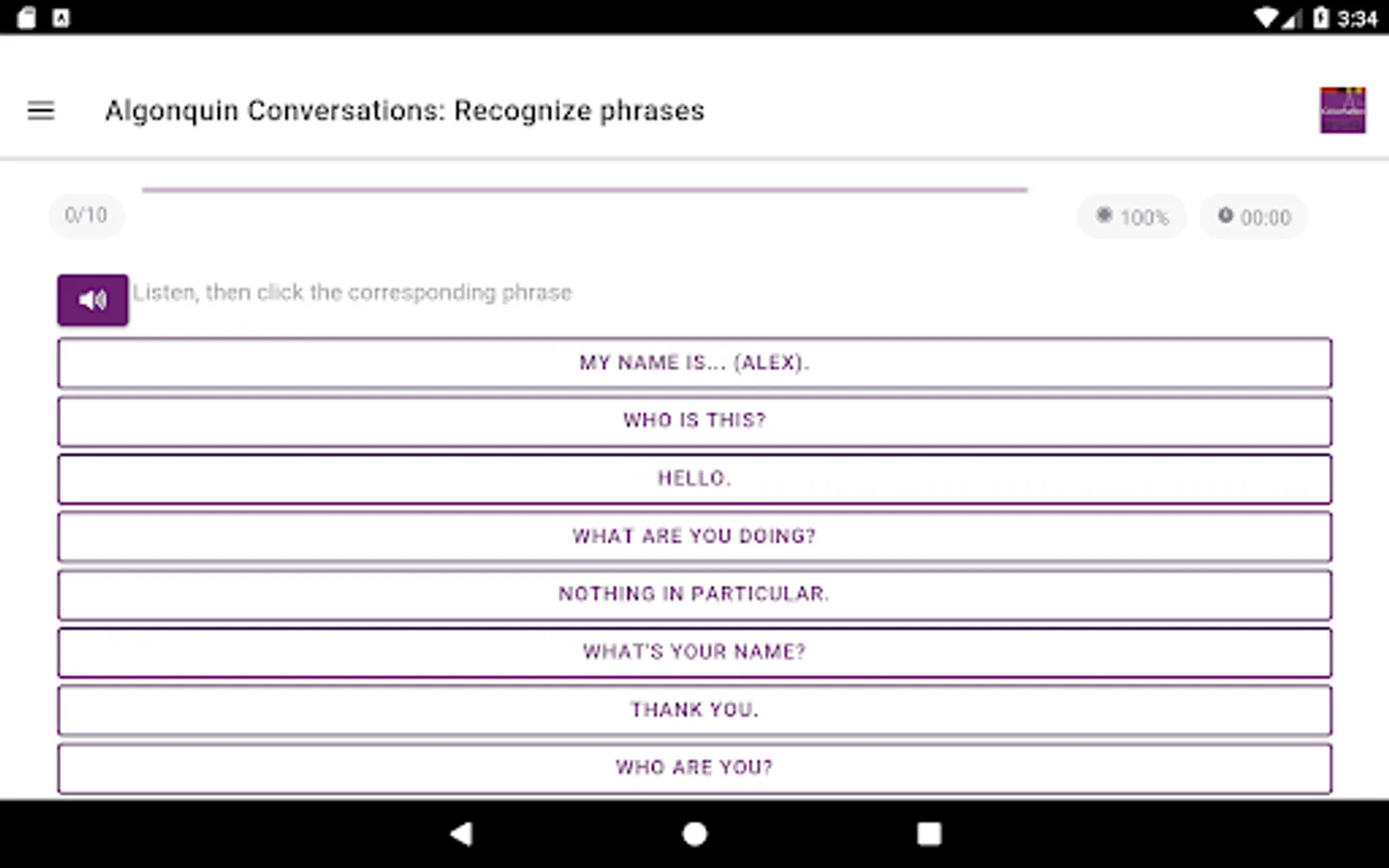
Task: Choose "What are you doing?" phrase
Action: (694, 537)
